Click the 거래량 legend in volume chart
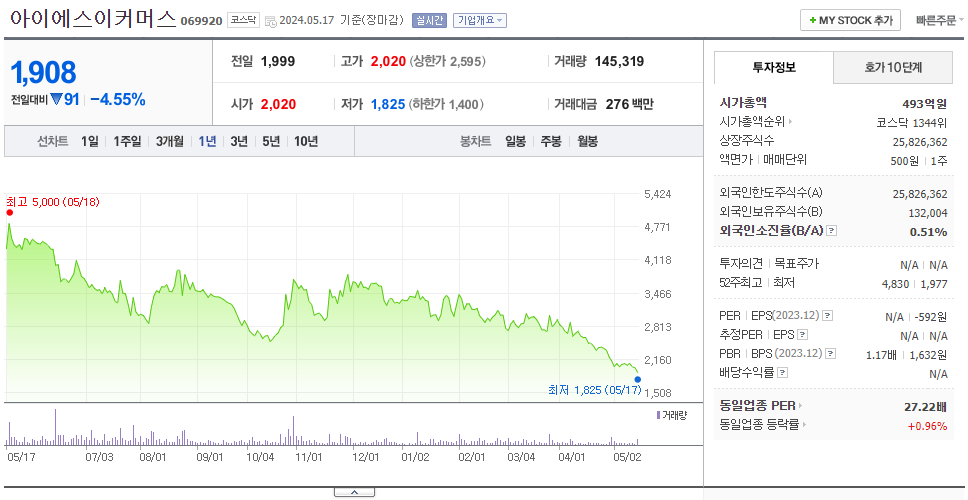Screen dimensions: 968x500 (x=672, y=415)
